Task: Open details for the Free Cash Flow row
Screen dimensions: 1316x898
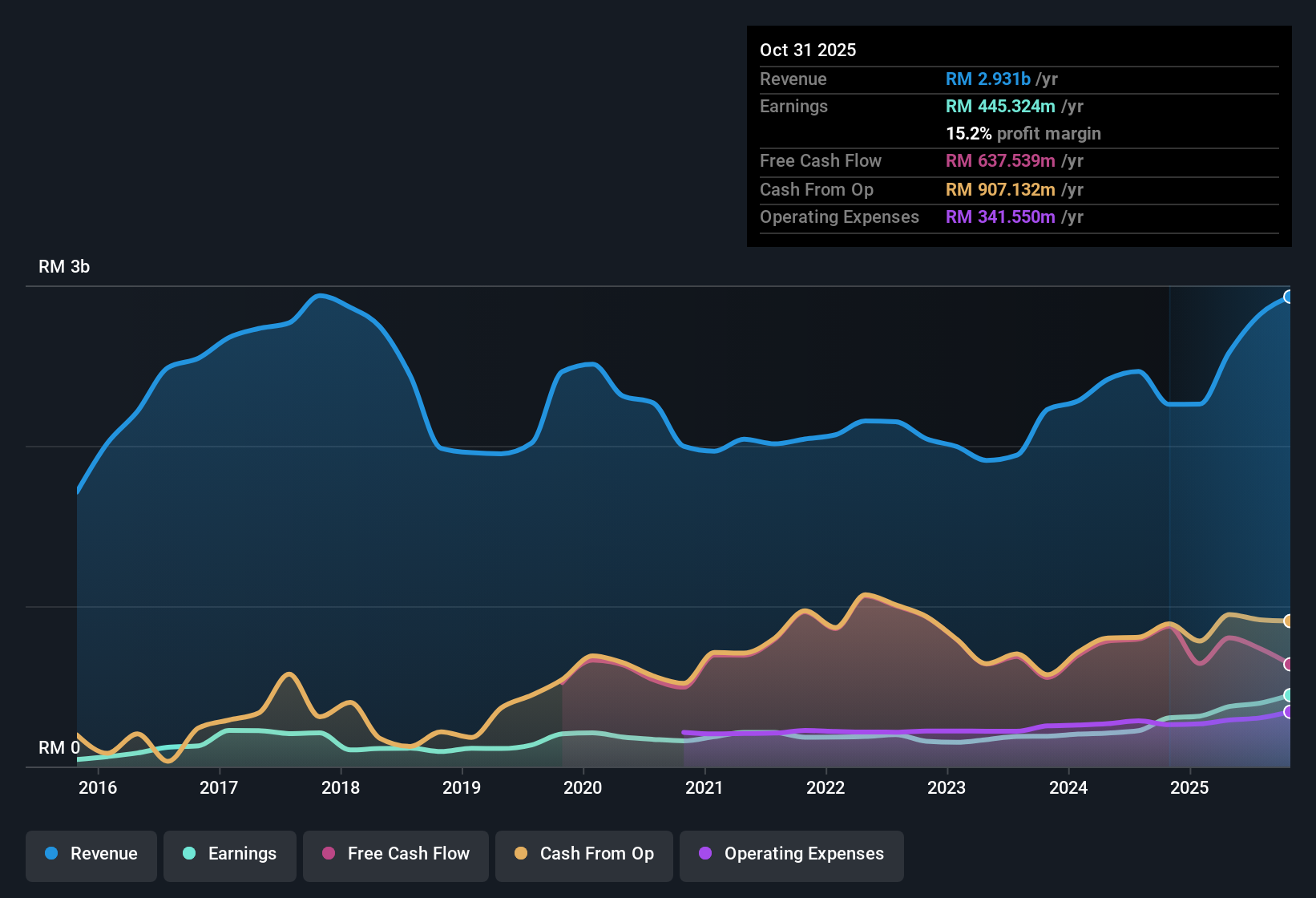Action: (x=821, y=161)
